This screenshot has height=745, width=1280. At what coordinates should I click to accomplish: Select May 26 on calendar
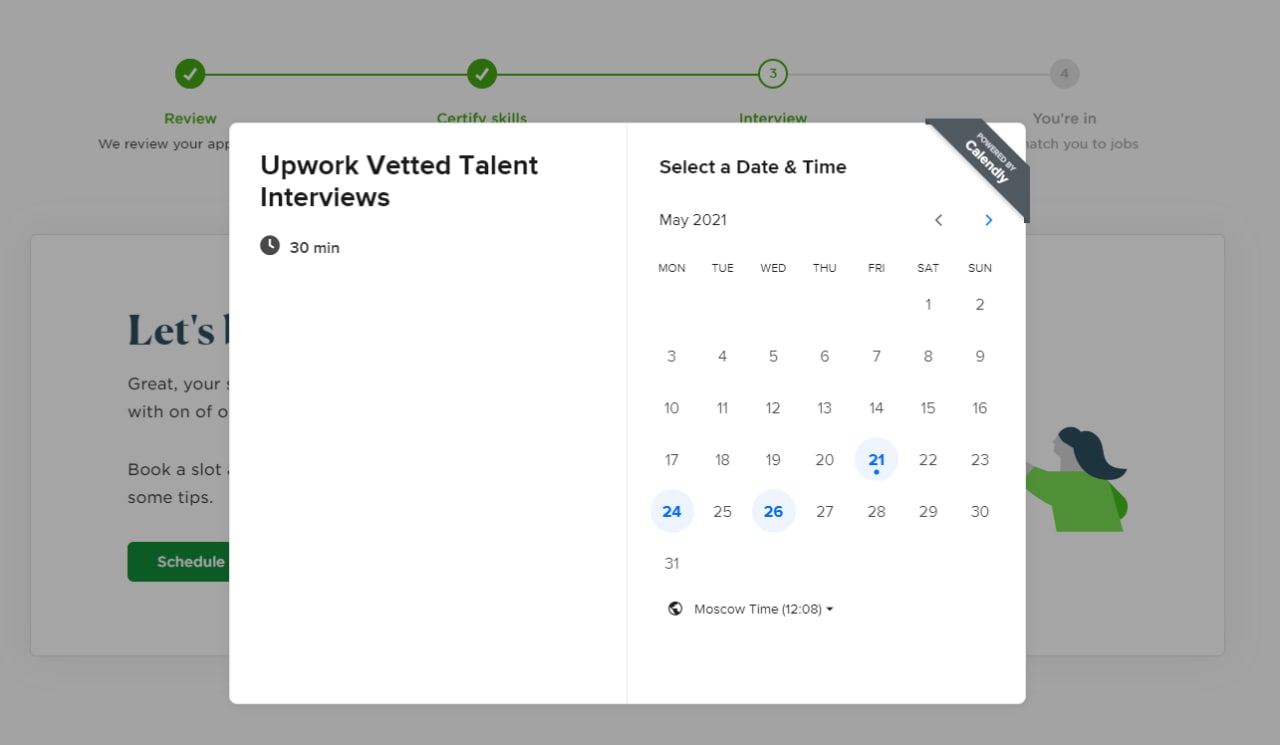pyautogui.click(x=773, y=512)
